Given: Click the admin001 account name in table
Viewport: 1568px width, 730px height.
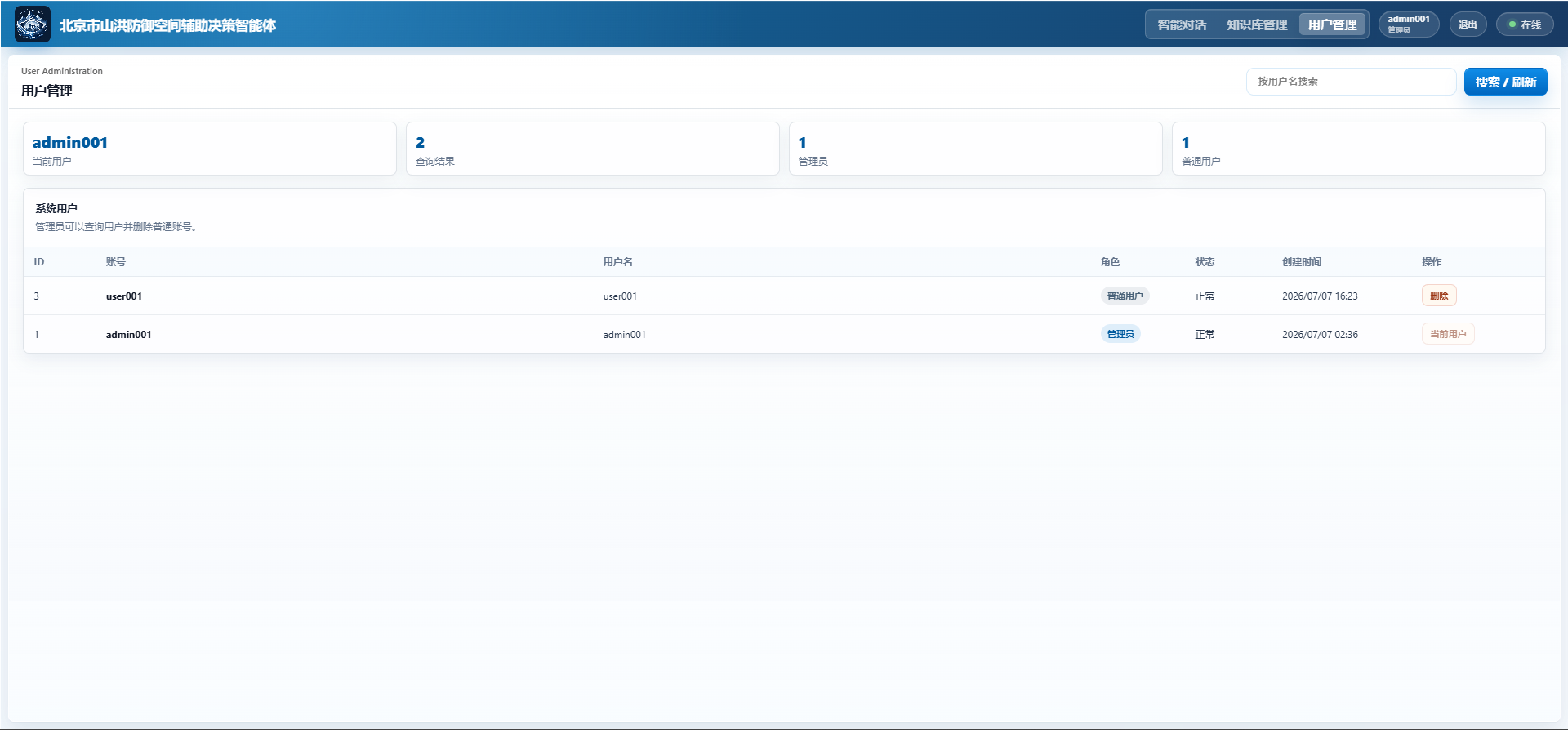Looking at the screenshot, I should 128,335.
